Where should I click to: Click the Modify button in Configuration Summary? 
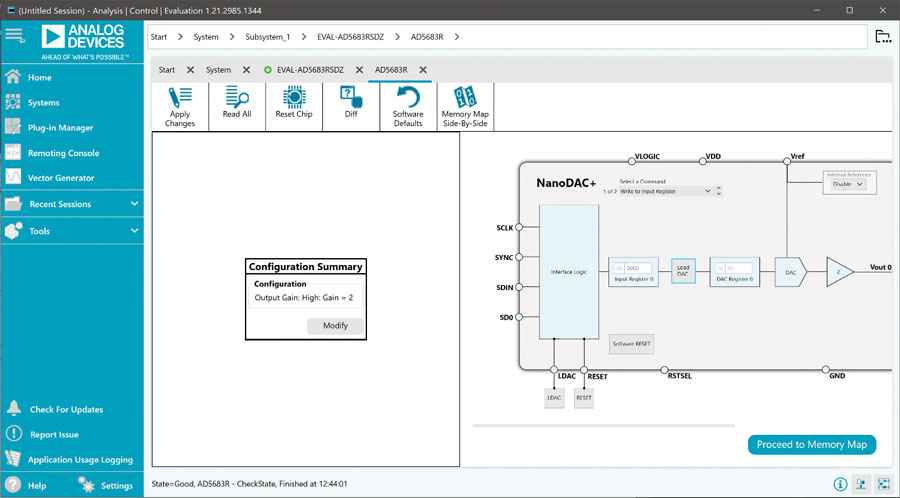(335, 326)
